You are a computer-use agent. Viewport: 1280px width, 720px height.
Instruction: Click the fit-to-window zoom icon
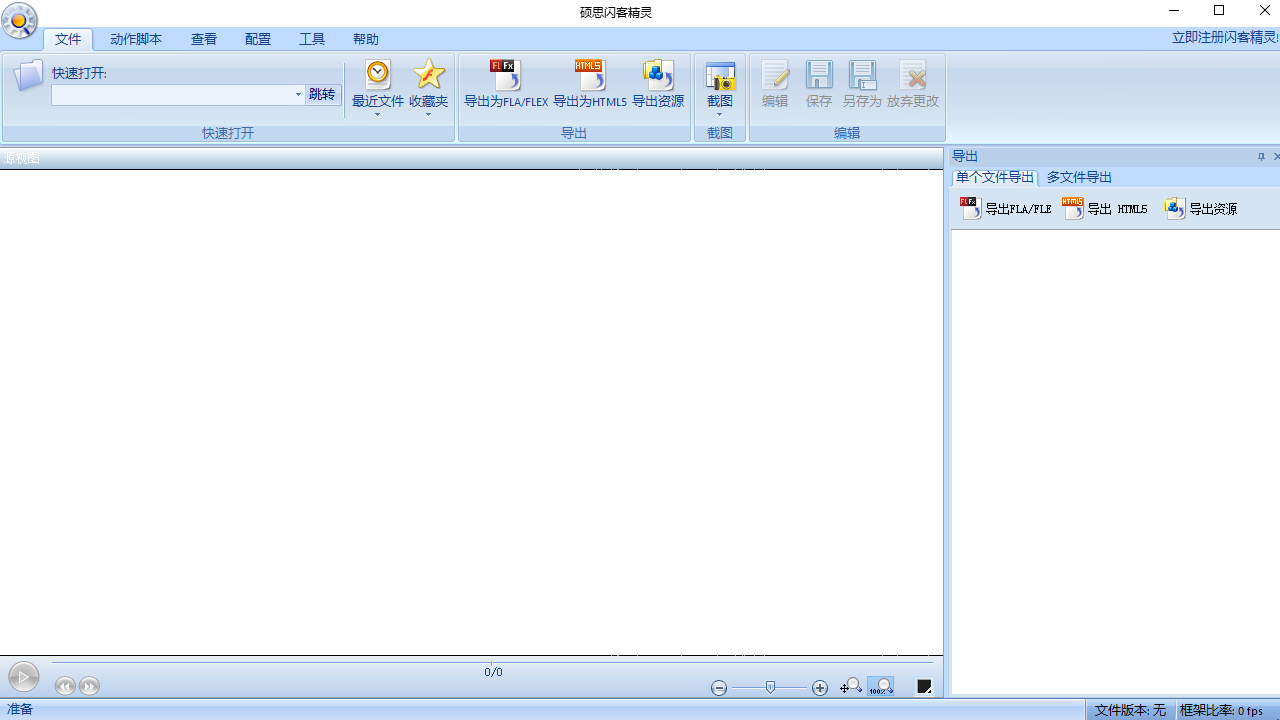pyautogui.click(x=850, y=686)
